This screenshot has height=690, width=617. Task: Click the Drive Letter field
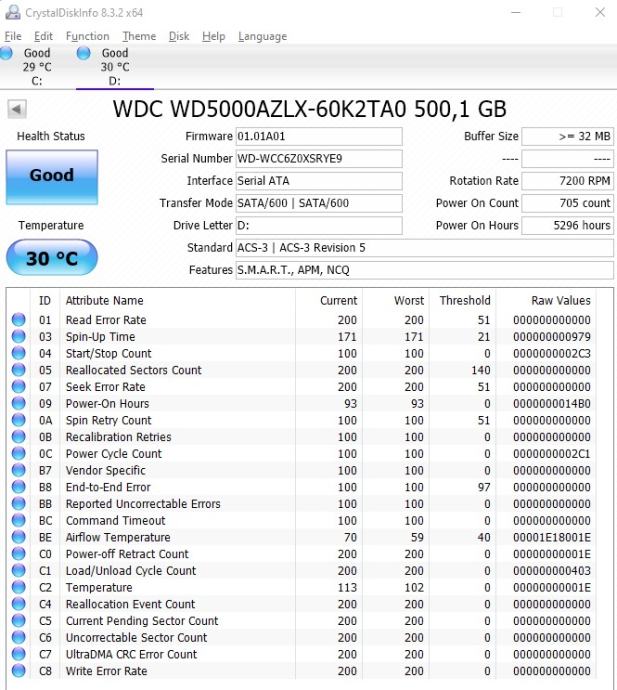[x=319, y=225]
